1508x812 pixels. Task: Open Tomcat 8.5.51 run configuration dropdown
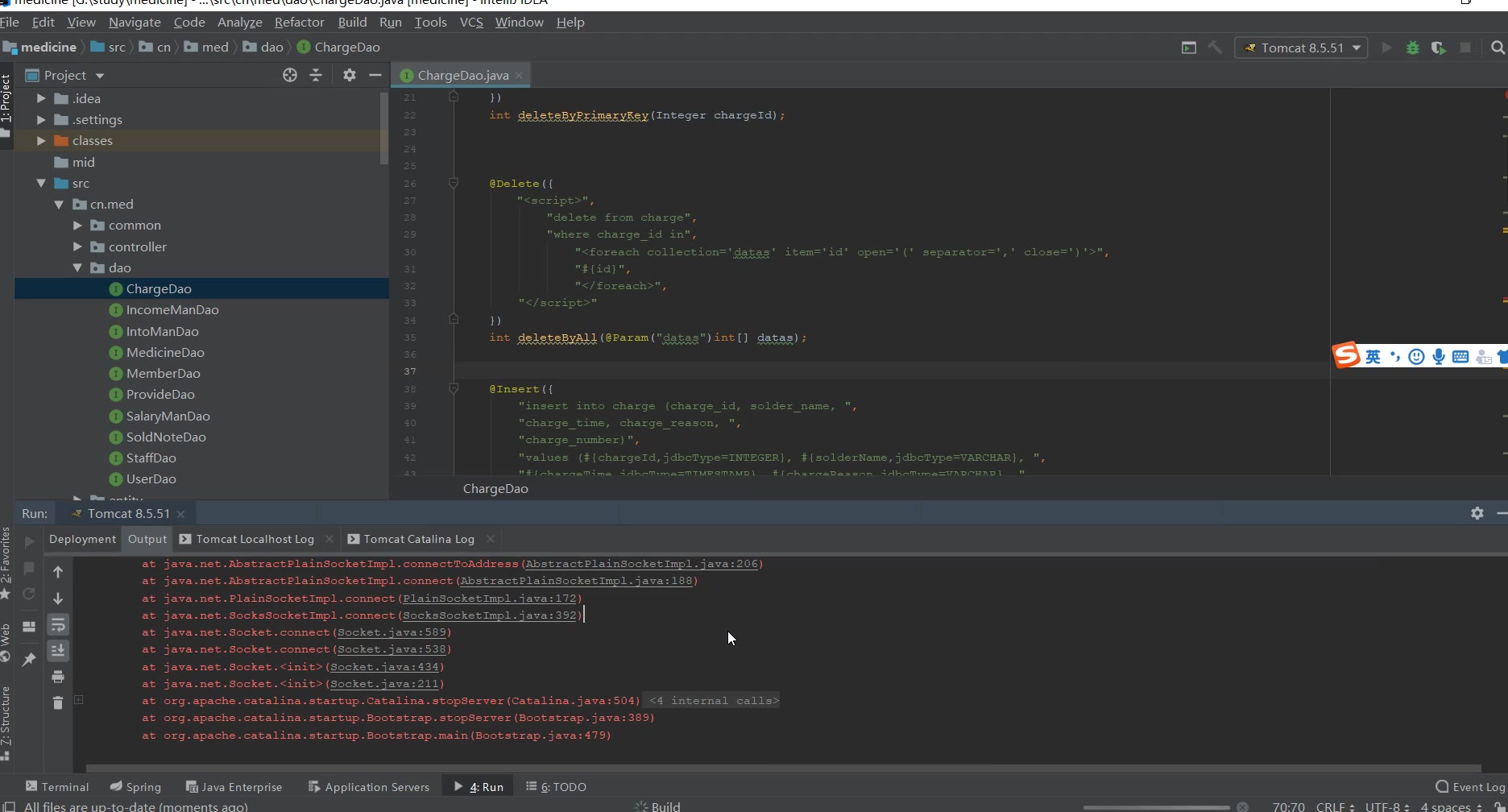[x=1302, y=48]
